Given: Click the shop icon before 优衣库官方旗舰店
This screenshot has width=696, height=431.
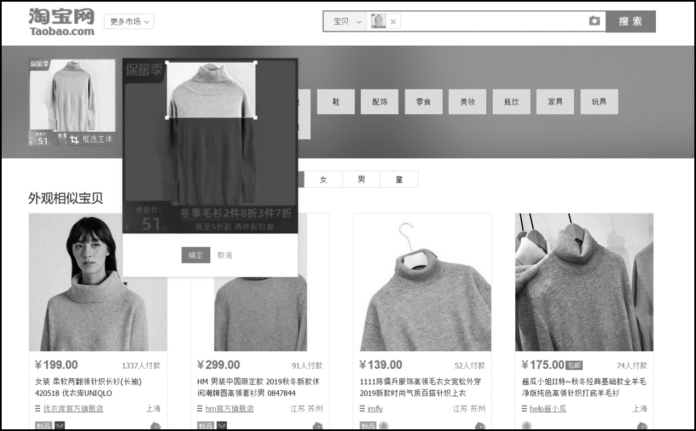Looking at the screenshot, I should (36, 408).
